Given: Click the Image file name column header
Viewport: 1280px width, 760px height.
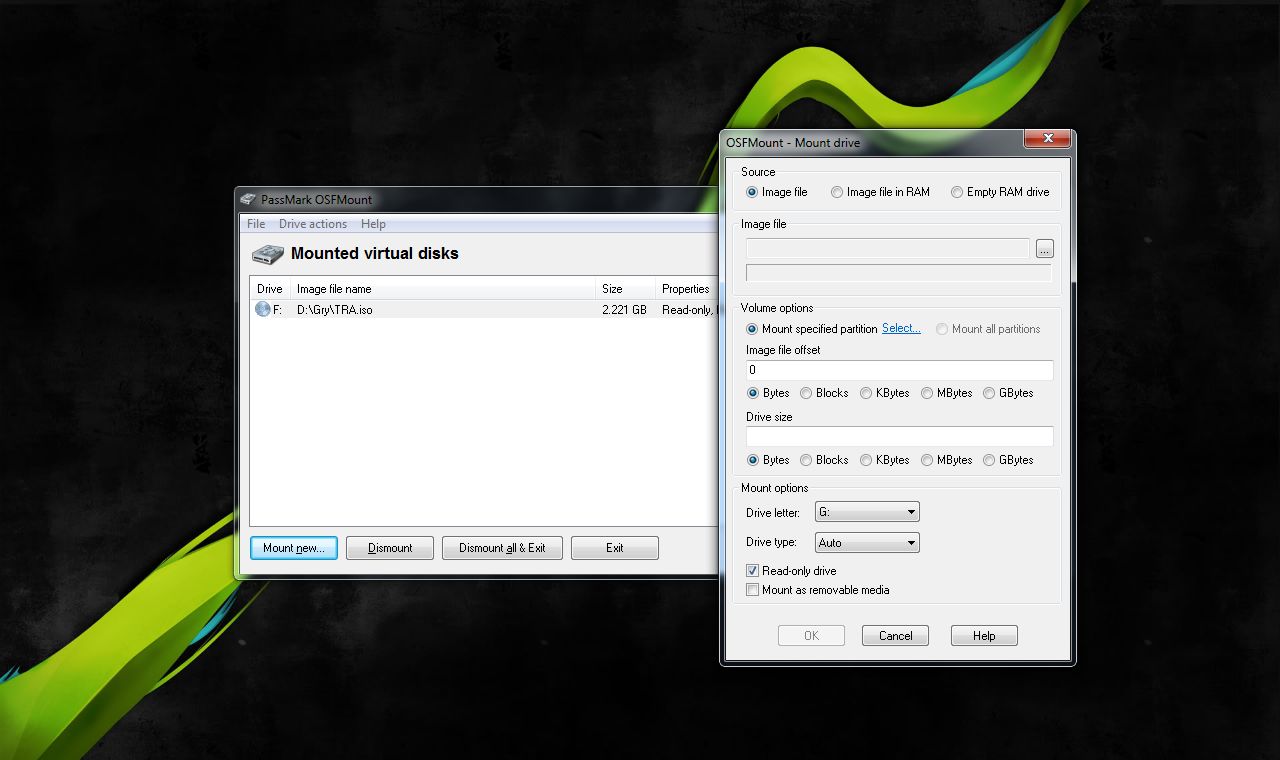Looking at the screenshot, I should (443, 289).
